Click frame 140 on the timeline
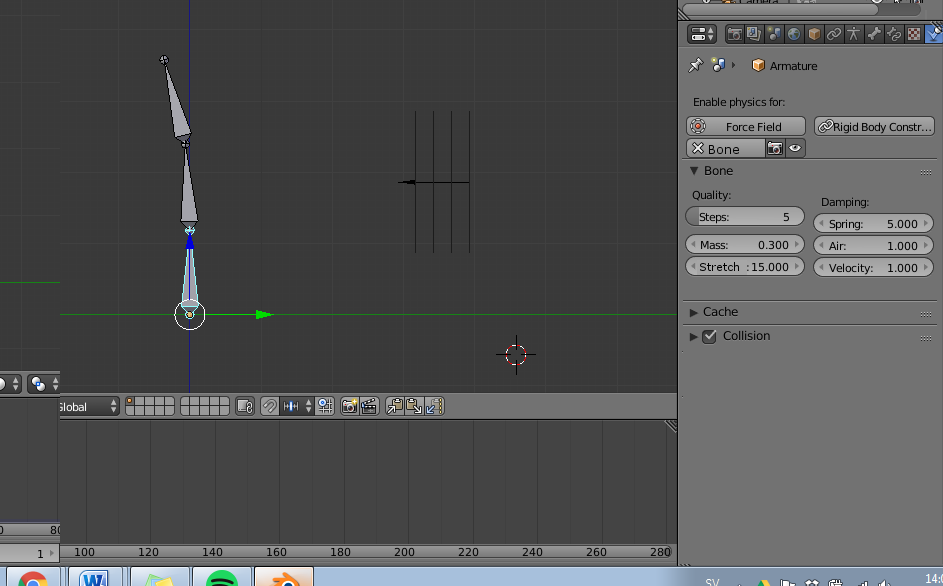 tap(212, 552)
